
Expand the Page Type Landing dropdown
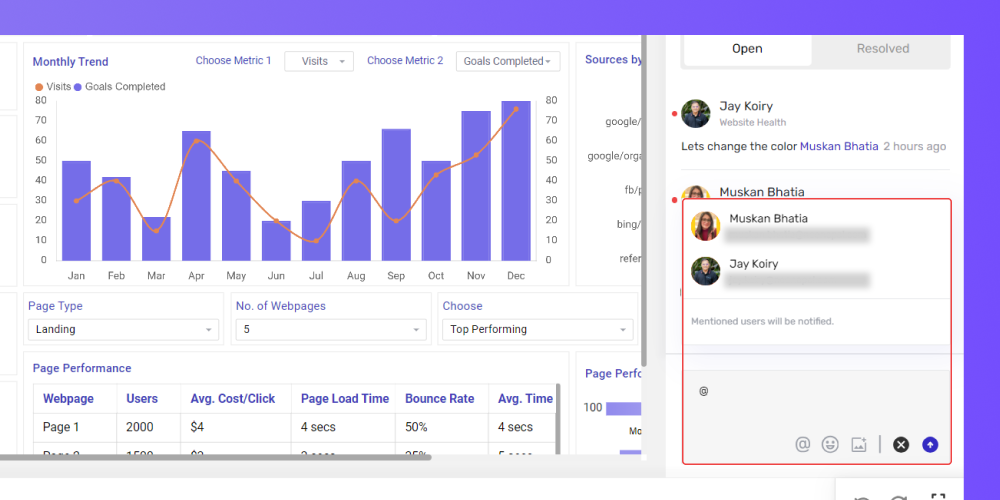(123, 330)
